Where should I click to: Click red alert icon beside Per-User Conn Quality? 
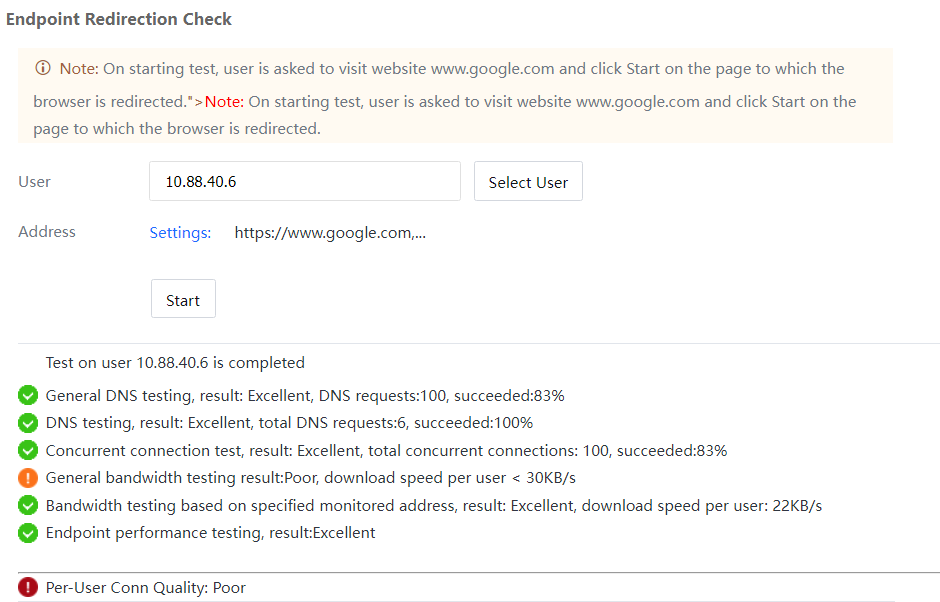[x=28, y=588]
